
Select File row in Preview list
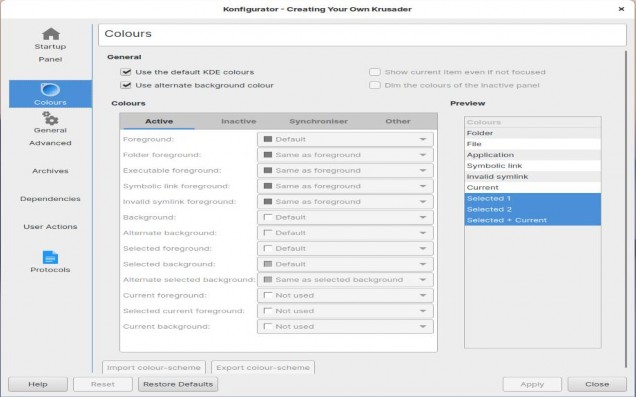pos(533,144)
